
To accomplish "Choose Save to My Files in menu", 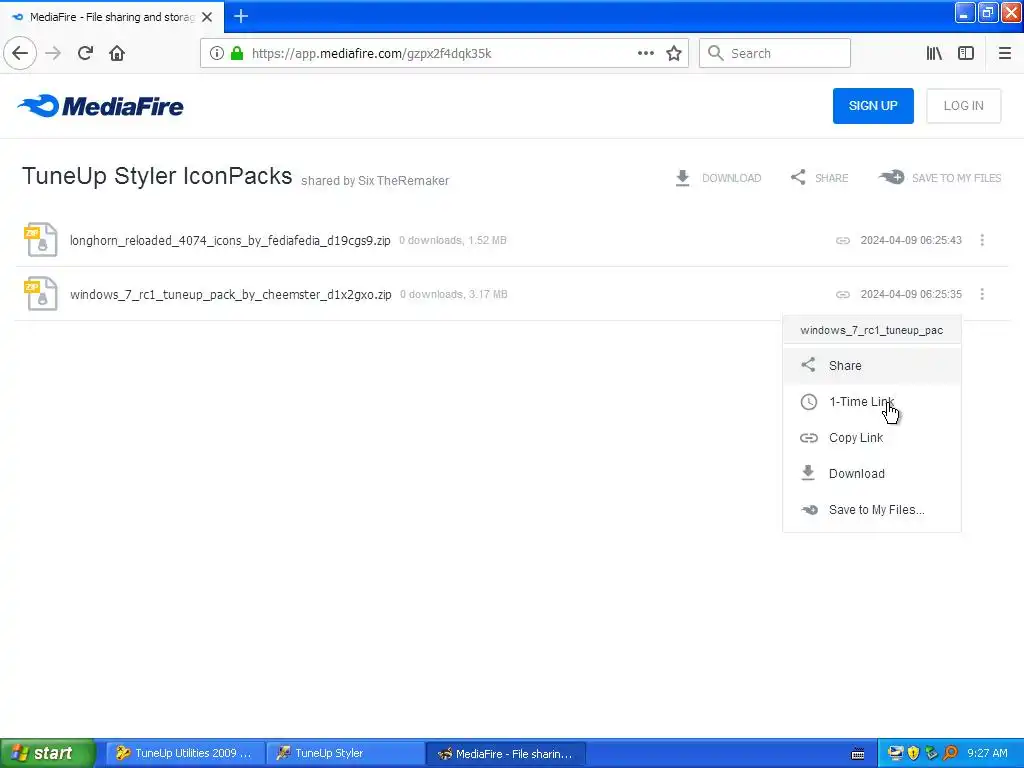I will (872, 509).
